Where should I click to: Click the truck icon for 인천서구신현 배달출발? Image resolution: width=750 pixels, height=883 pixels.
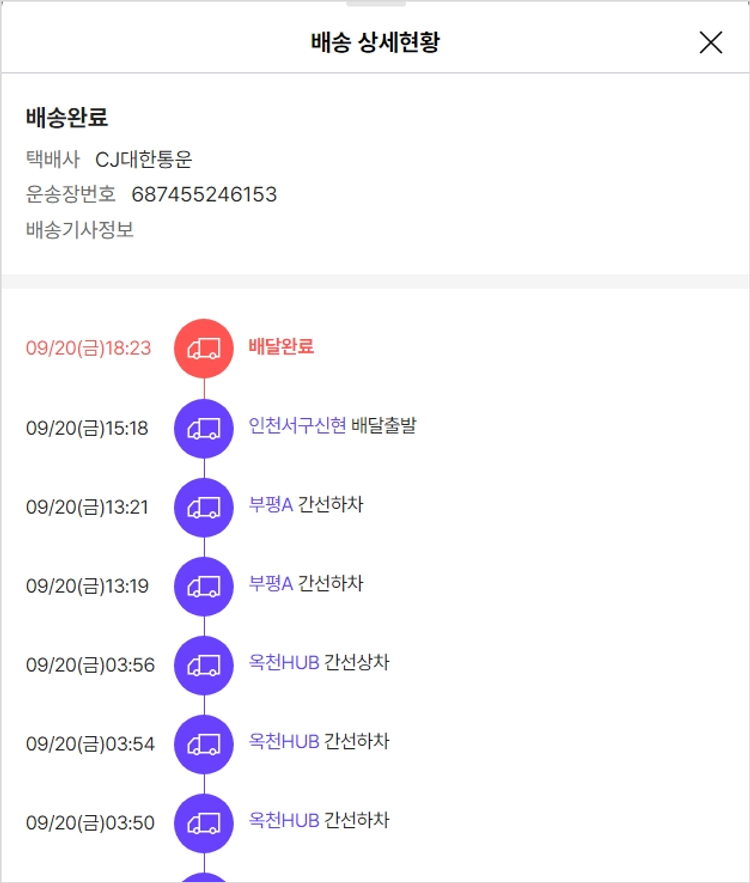point(204,428)
